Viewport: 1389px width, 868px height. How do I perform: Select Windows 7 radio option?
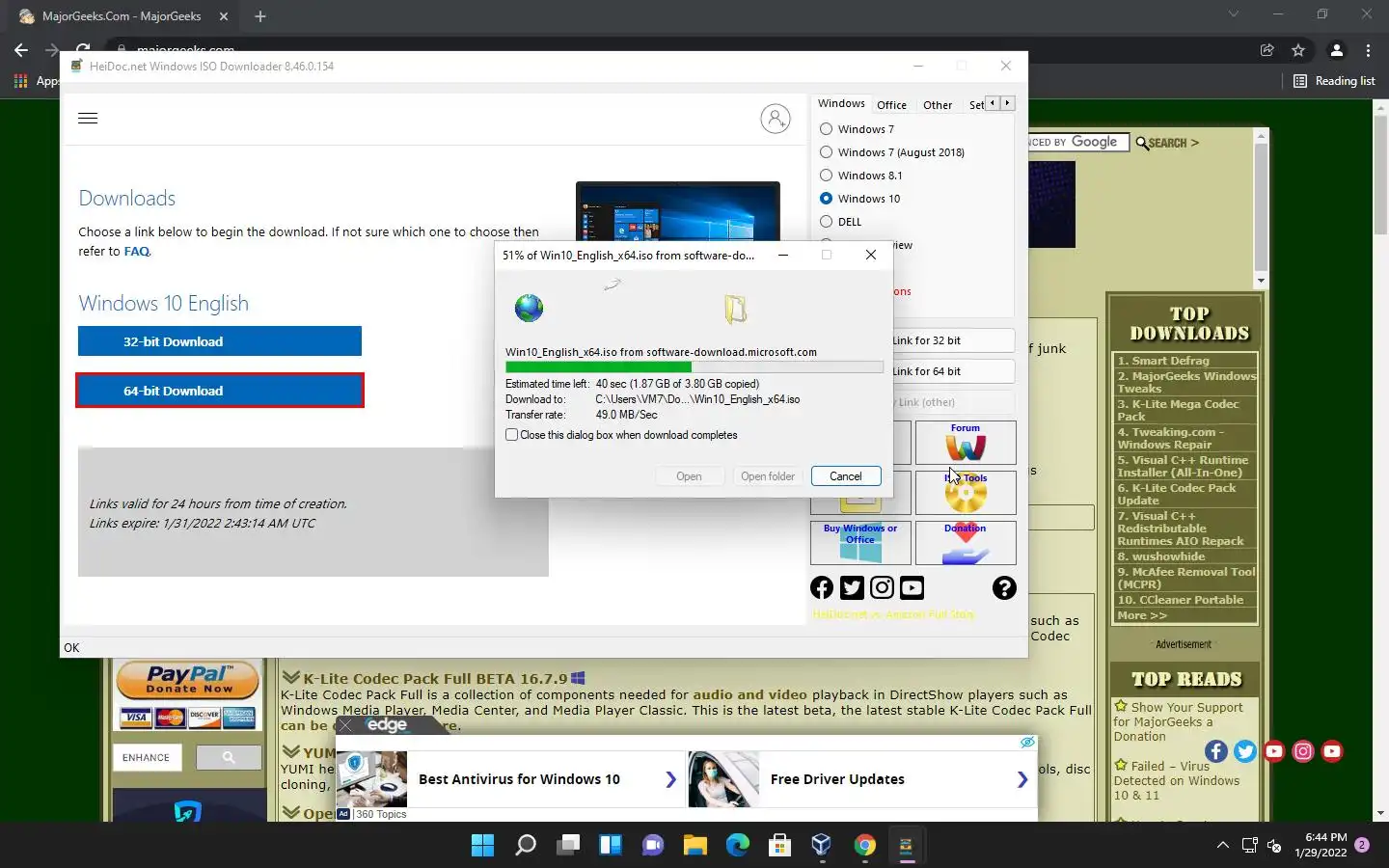point(826,129)
